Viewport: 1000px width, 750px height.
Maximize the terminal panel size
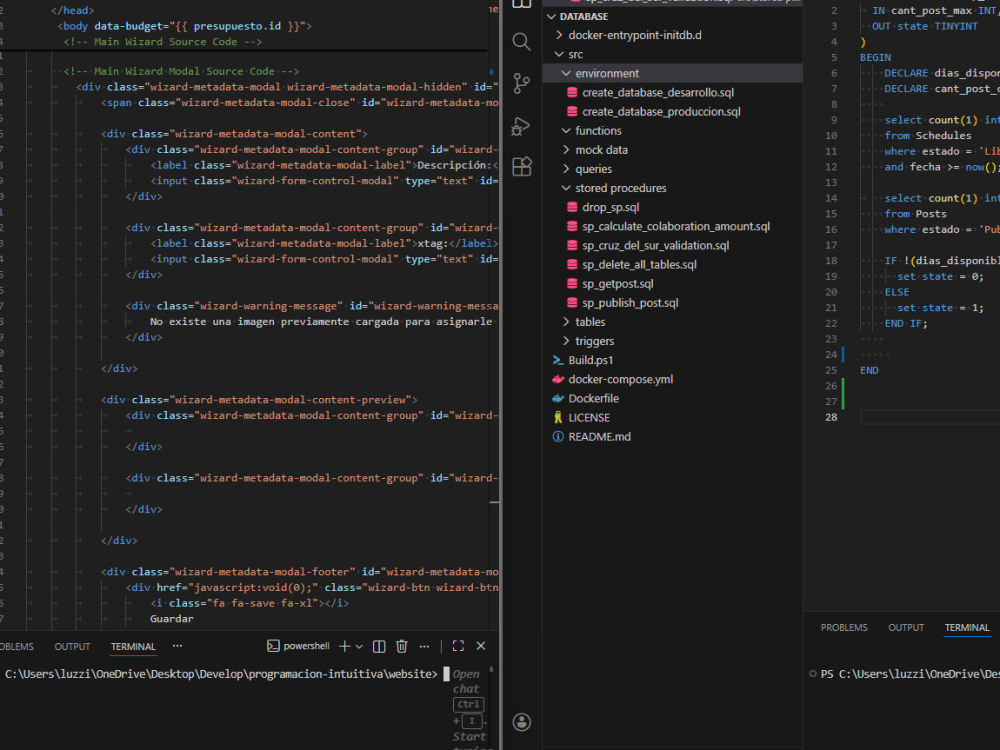(x=458, y=646)
